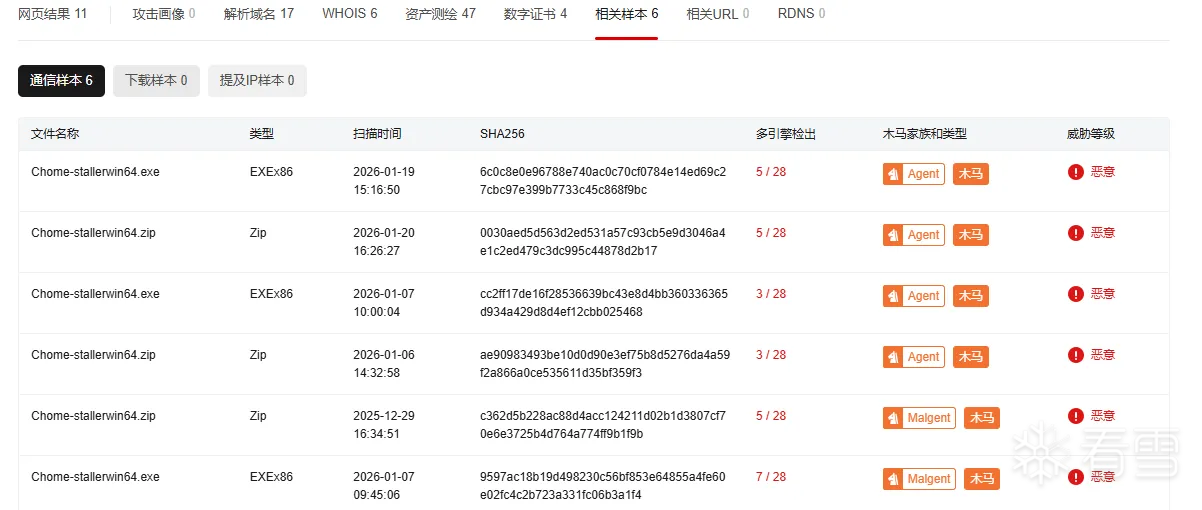
Task: Click Chome-stallerwin64.exe scanned 2026-01-19
Action: (x=95, y=172)
